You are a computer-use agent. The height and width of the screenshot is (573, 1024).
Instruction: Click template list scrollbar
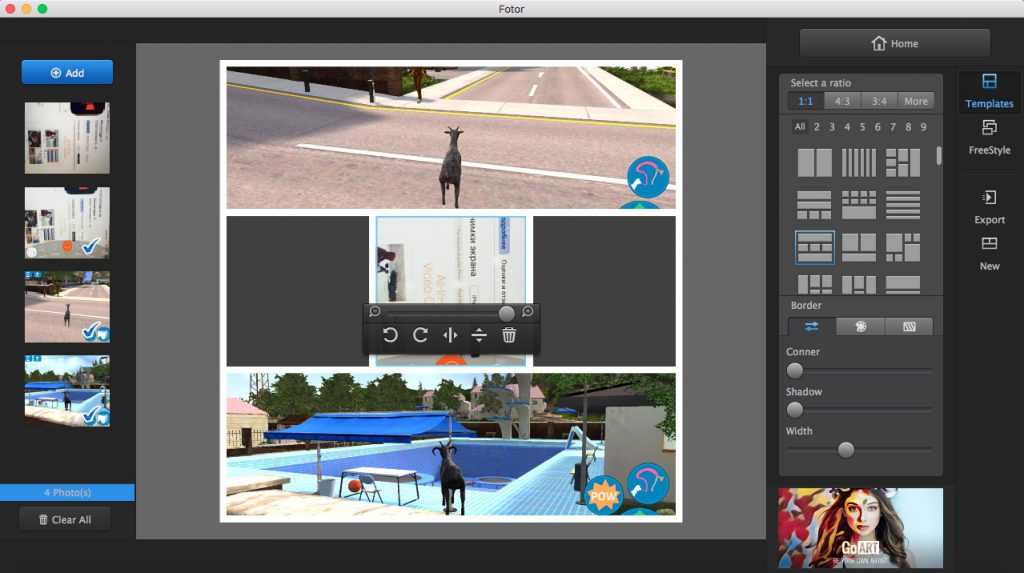(x=938, y=156)
